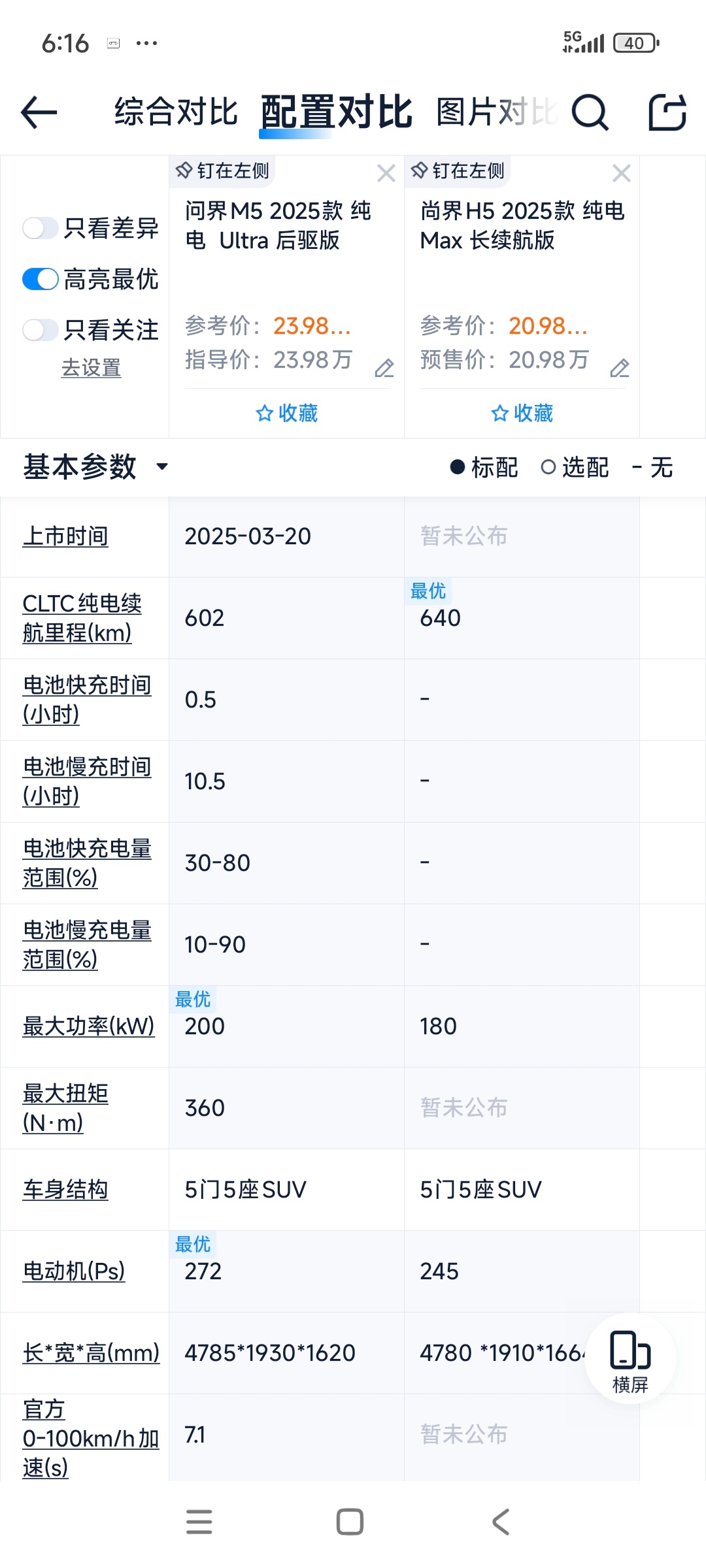Tap Android recent apps menu button

[199, 1522]
